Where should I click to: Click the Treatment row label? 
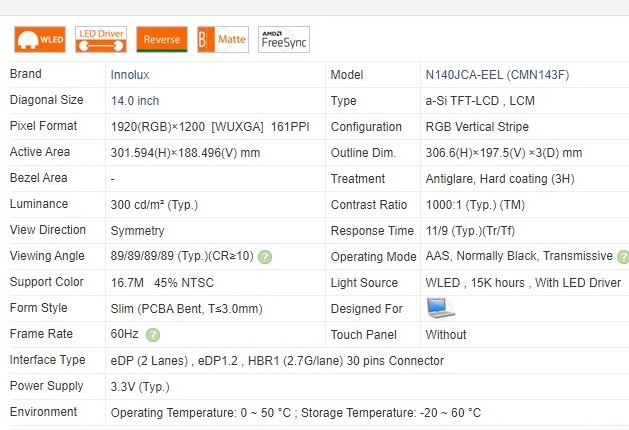tap(357, 179)
